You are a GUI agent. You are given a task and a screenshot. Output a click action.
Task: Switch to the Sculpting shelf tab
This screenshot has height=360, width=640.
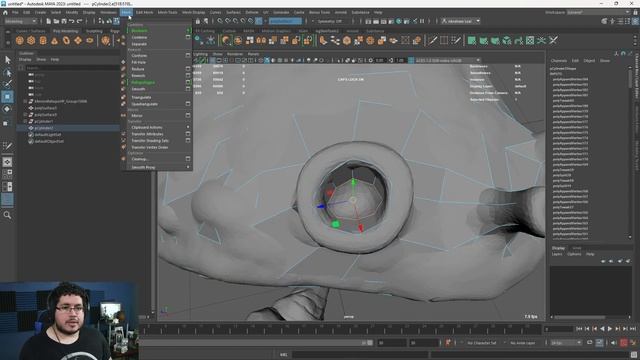[94, 31]
